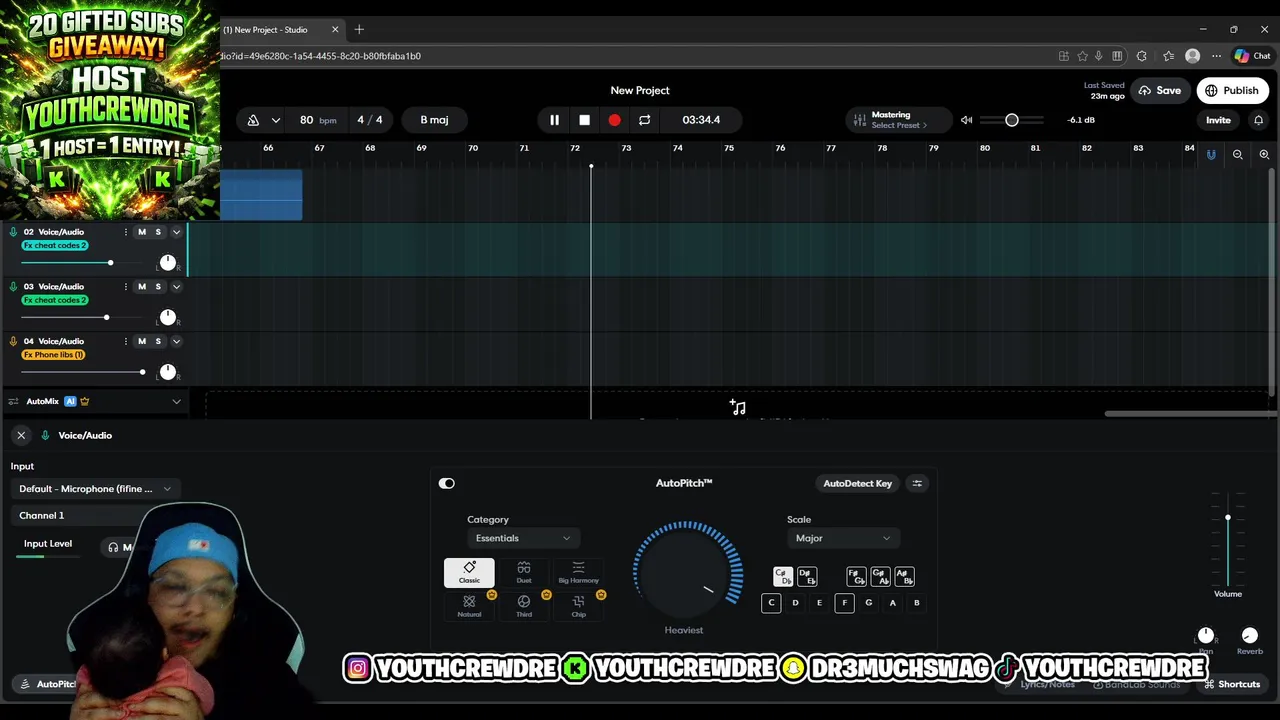
Task: Toggle the F note key
Action: (844, 603)
